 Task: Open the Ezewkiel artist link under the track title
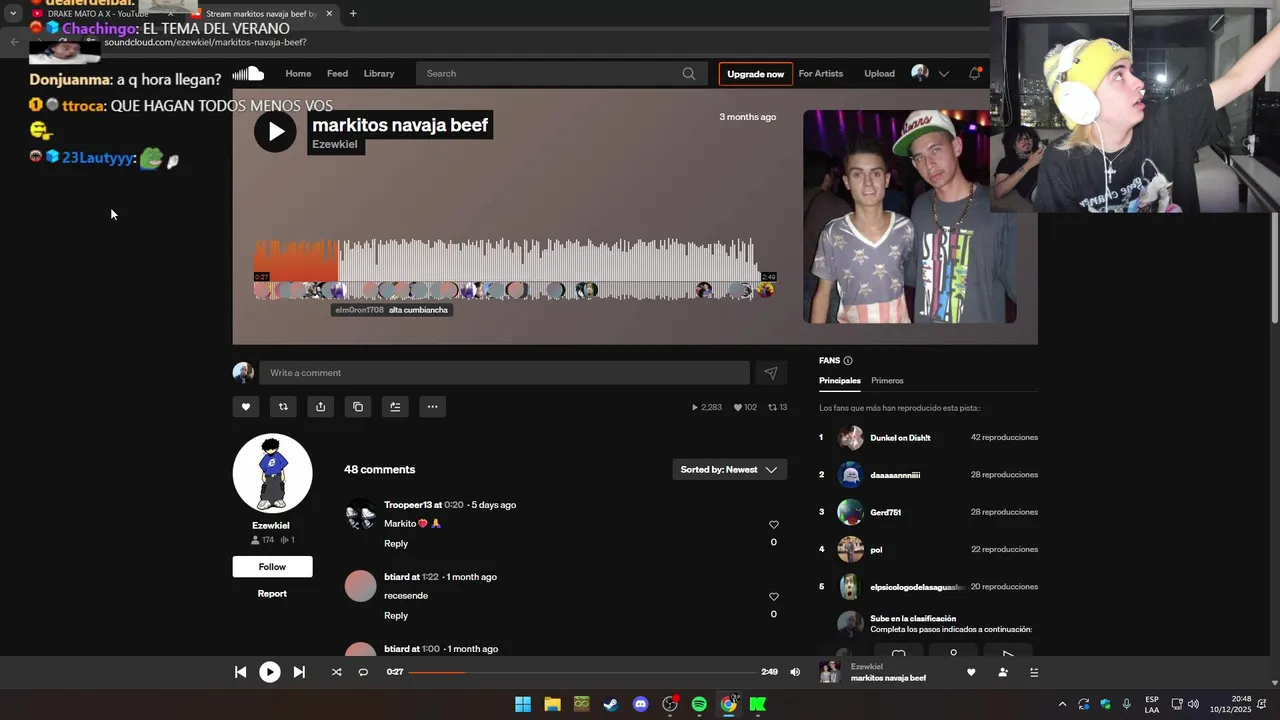tap(335, 144)
